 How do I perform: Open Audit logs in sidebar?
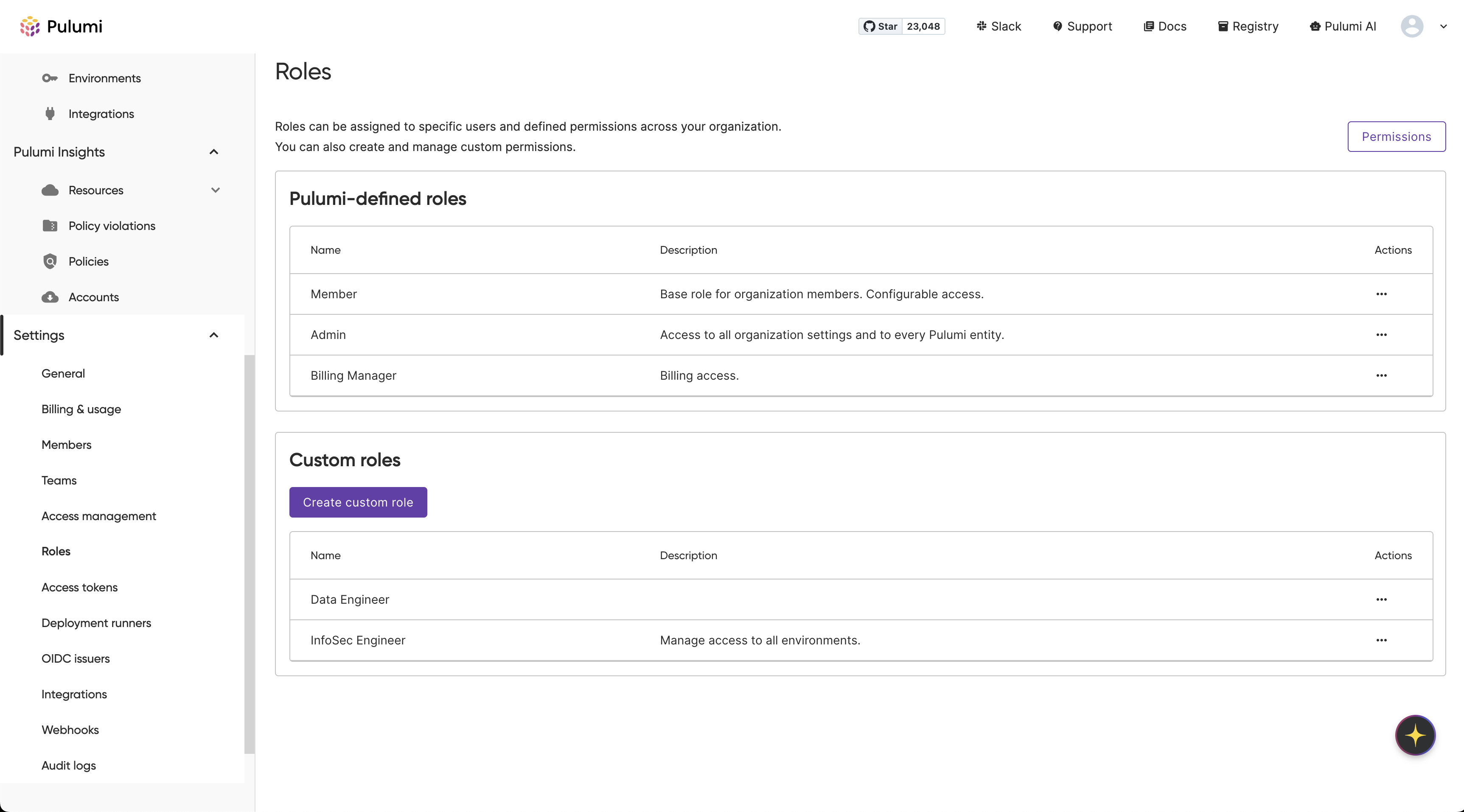[69, 765]
